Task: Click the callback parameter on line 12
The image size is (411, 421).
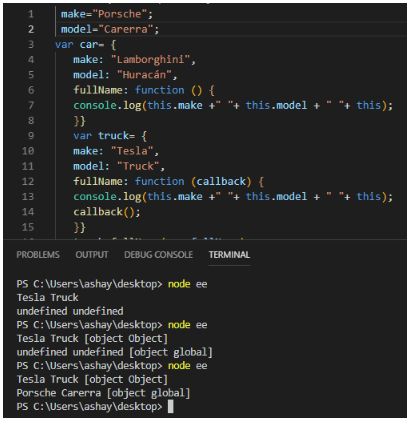Action: pos(221,181)
